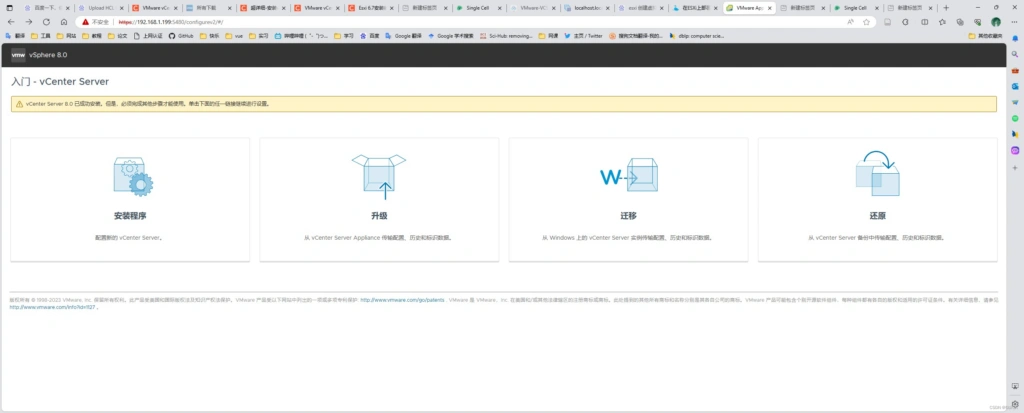Open the vmware.com/info?id=1127 link
The height and width of the screenshot is (413, 1024).
pos(54,306)
